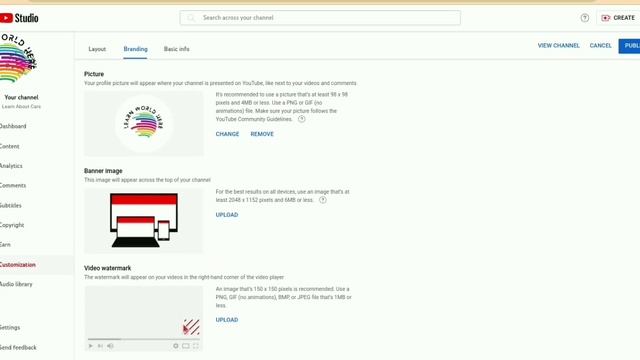This screenshot has height=360, width=640.
Task: Click the search magnifier icon
Action: pos(191,18)
